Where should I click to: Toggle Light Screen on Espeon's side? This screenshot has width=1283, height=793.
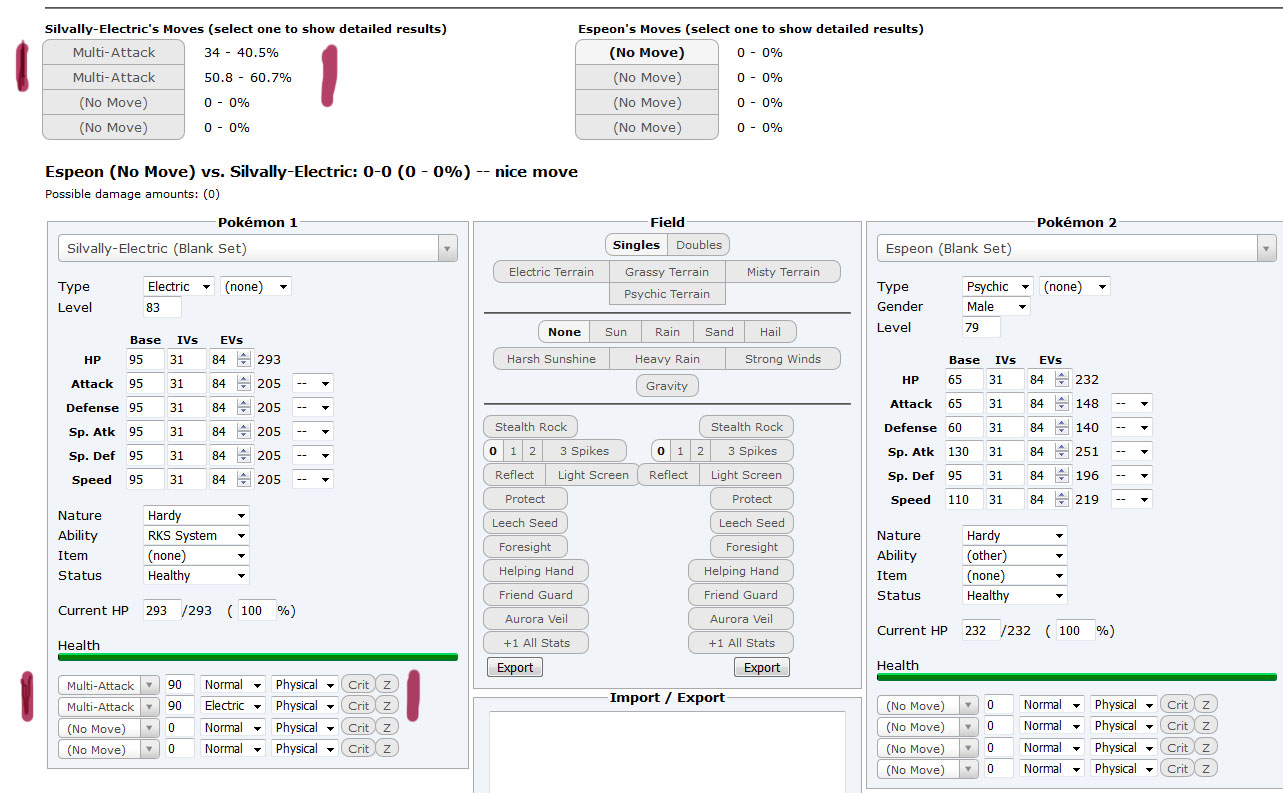(x=746, y=475)
